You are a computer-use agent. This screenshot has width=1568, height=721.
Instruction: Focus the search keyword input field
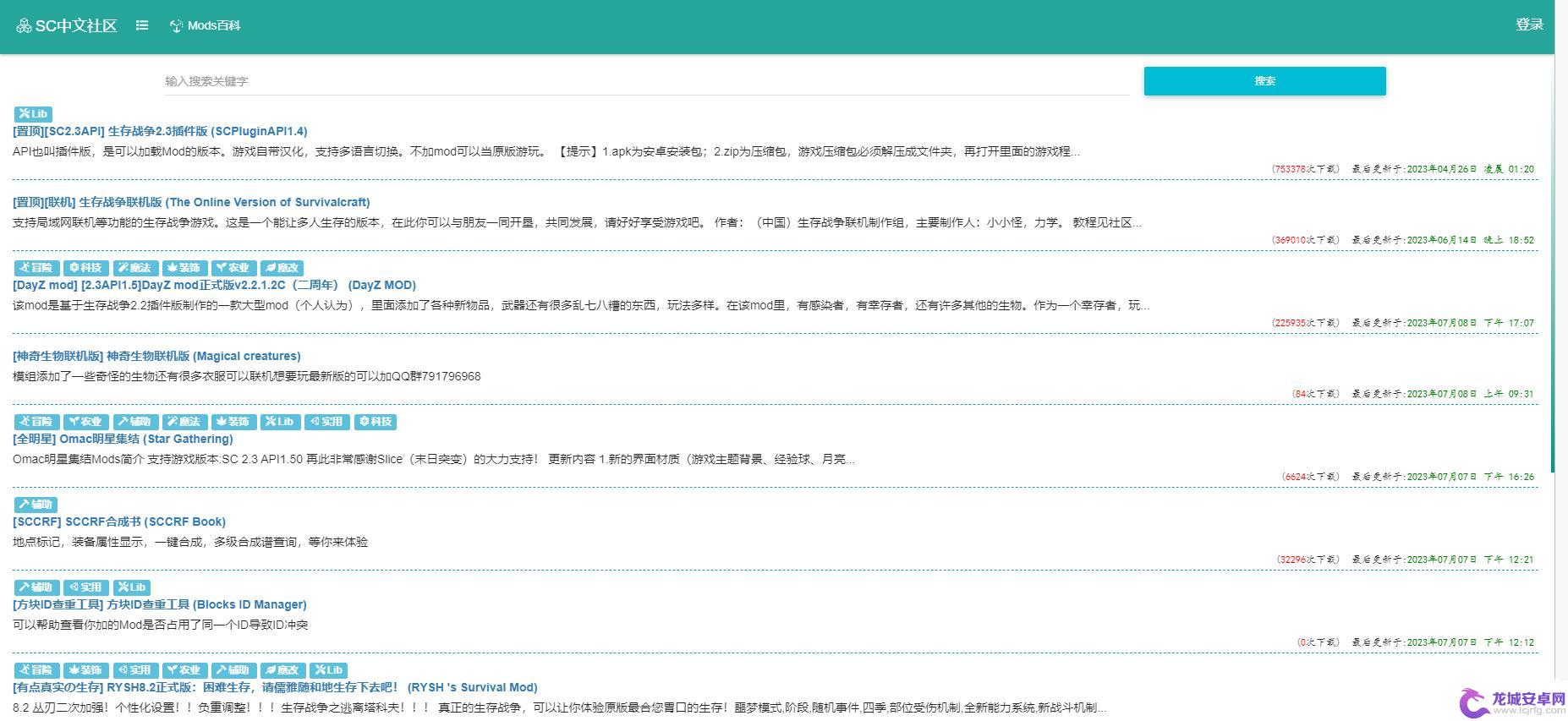647,81
